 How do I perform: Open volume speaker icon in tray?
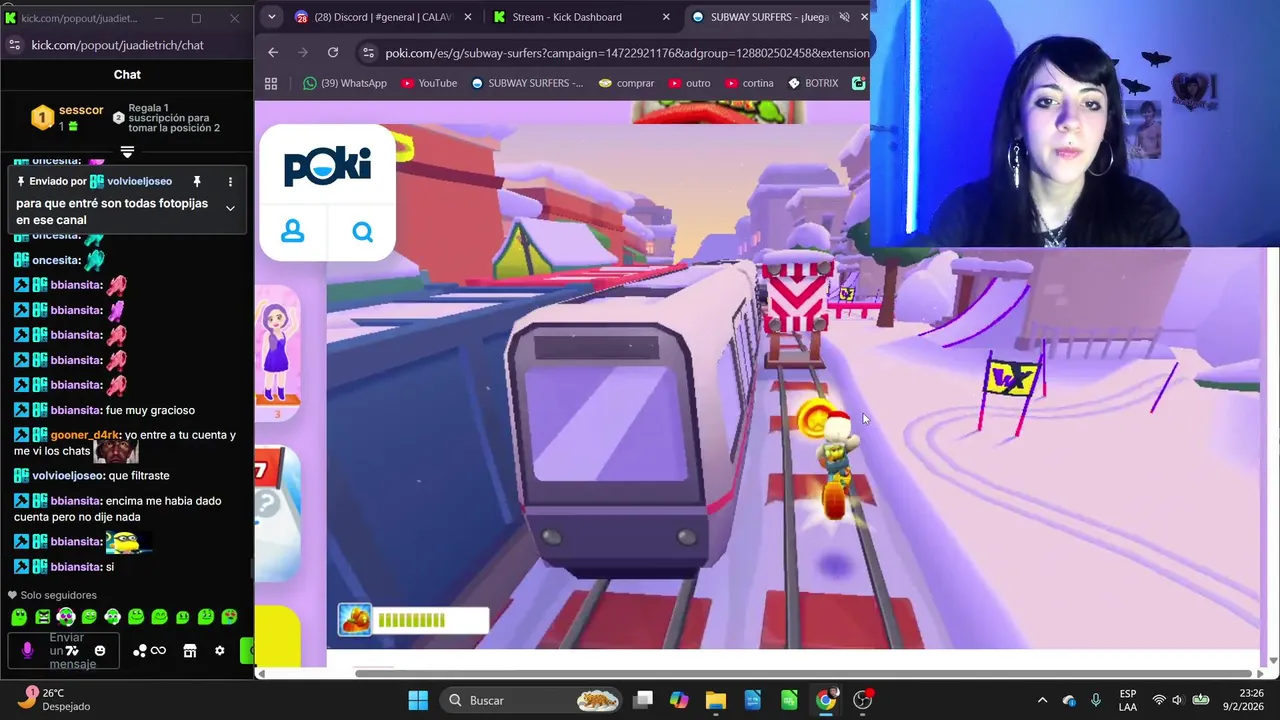click(1178, 700)
